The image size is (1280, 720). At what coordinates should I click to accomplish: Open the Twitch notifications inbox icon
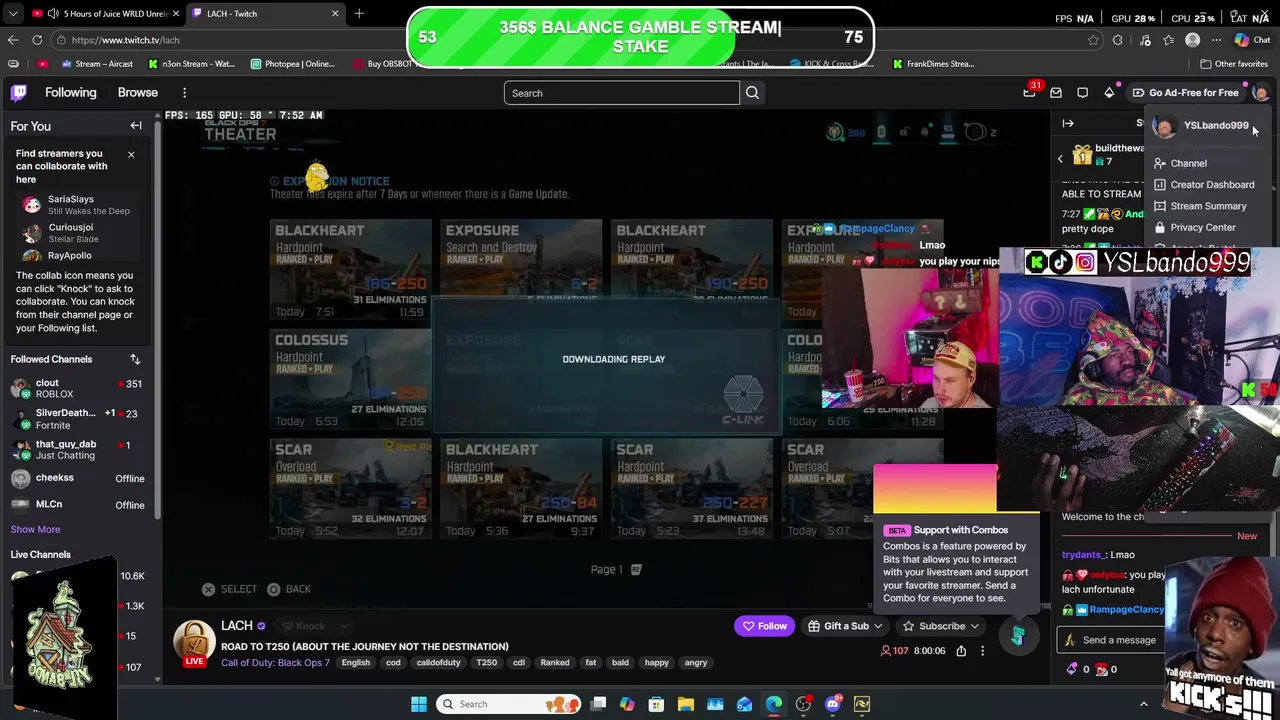click(1056, 93)
